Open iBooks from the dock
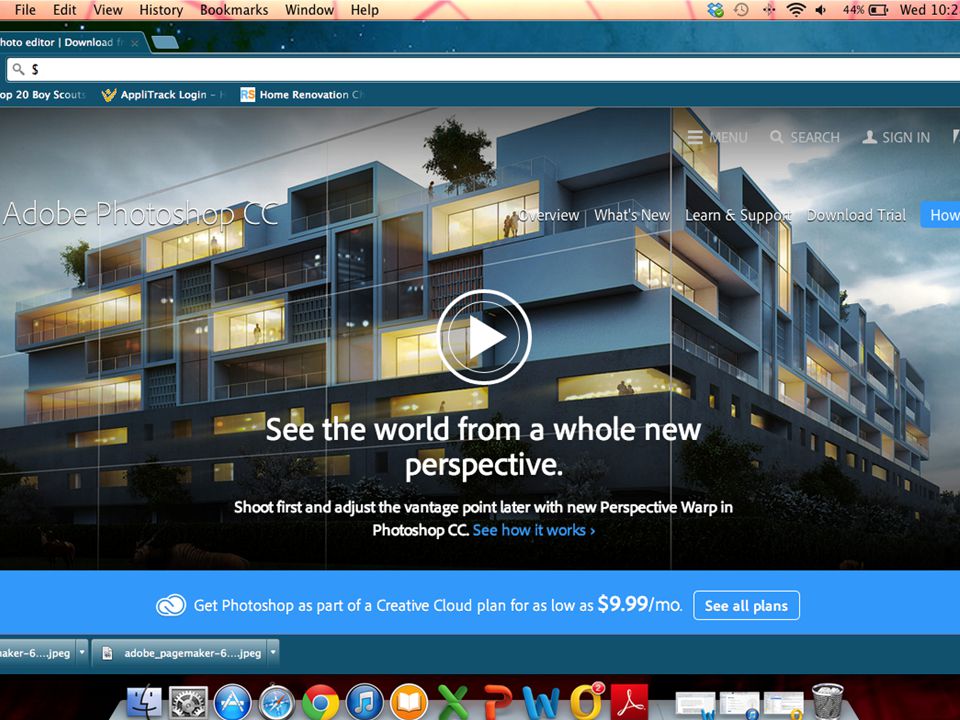This screenshot has height=720, width=960. pos(409,702)
